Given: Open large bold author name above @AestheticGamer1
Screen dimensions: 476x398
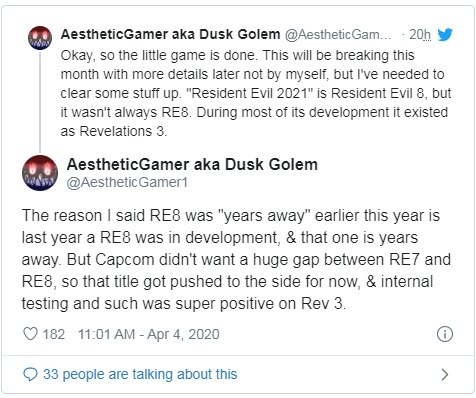Looking at the screenshot, I should (192, 164).
